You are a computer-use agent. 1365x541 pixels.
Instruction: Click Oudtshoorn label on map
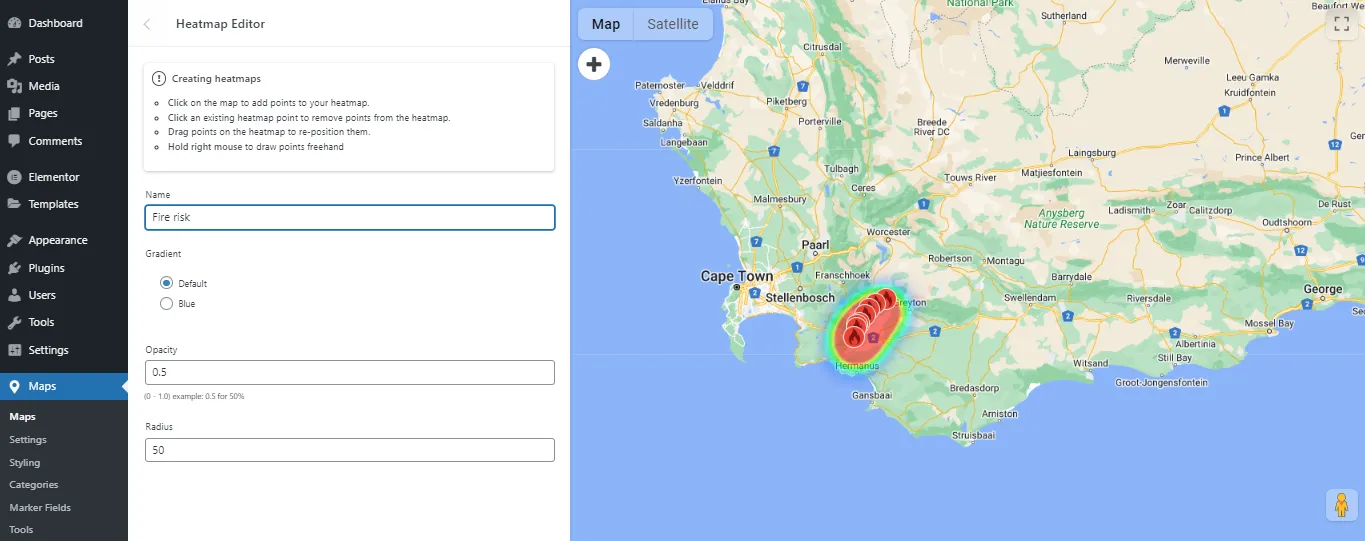[x=1286, y=222]
